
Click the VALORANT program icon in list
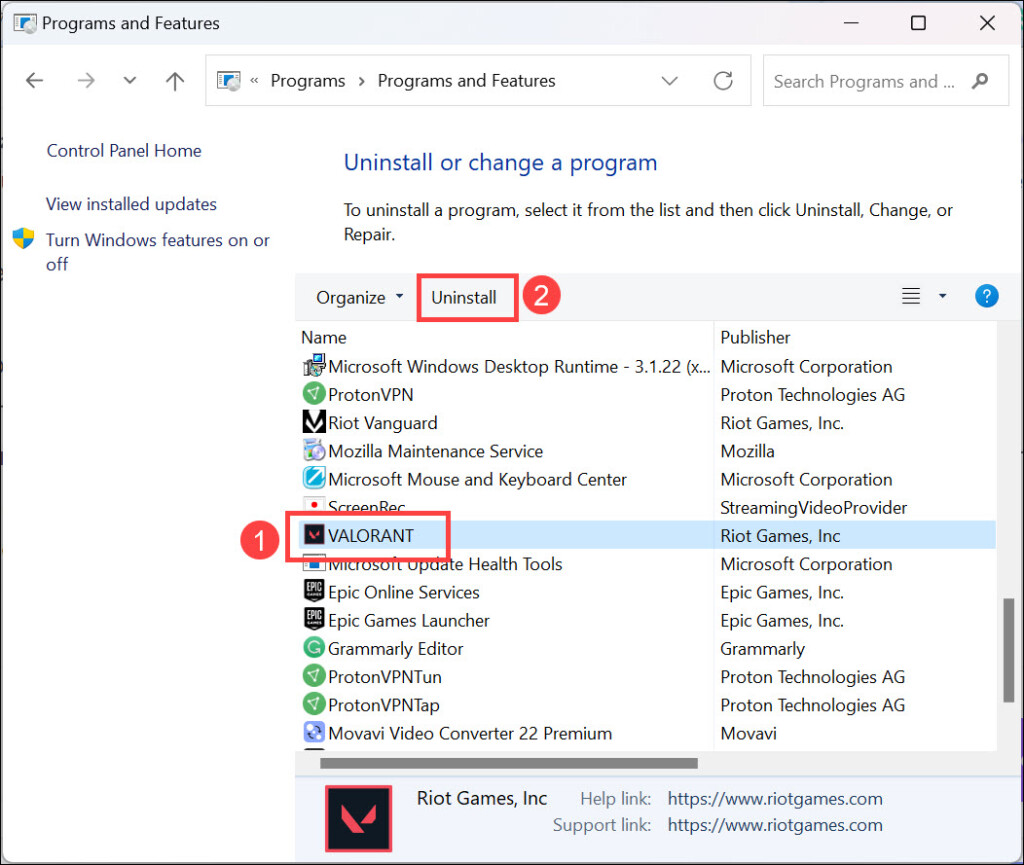[314, 536]
